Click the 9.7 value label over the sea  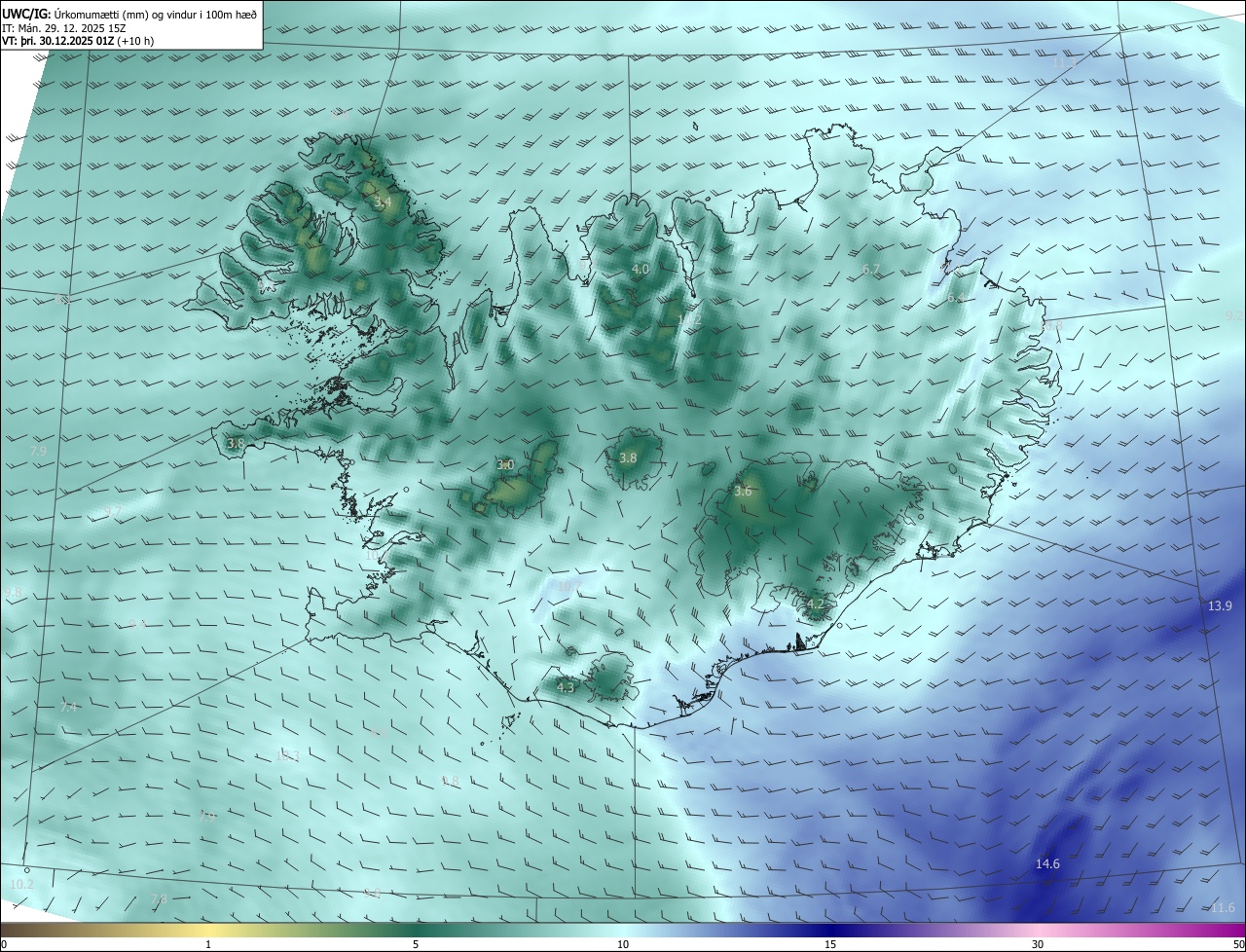click(113, 511)
